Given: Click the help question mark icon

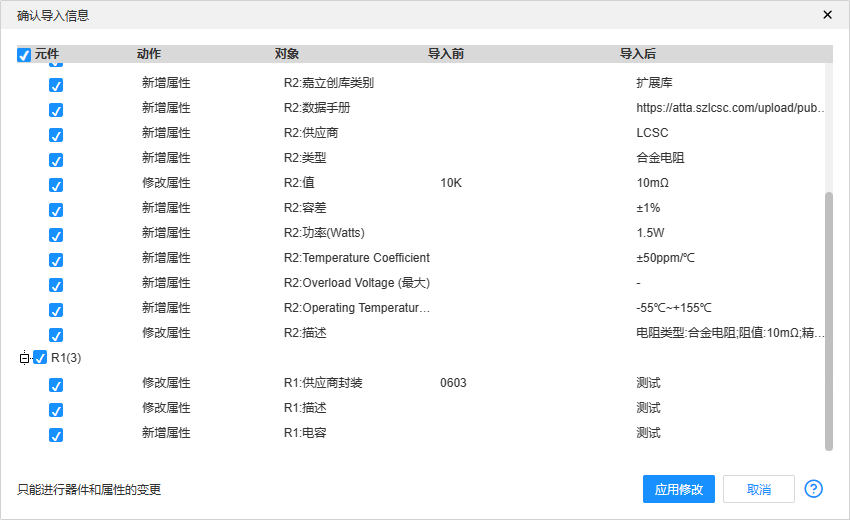Looking at the screenshot, I should 813,489.
